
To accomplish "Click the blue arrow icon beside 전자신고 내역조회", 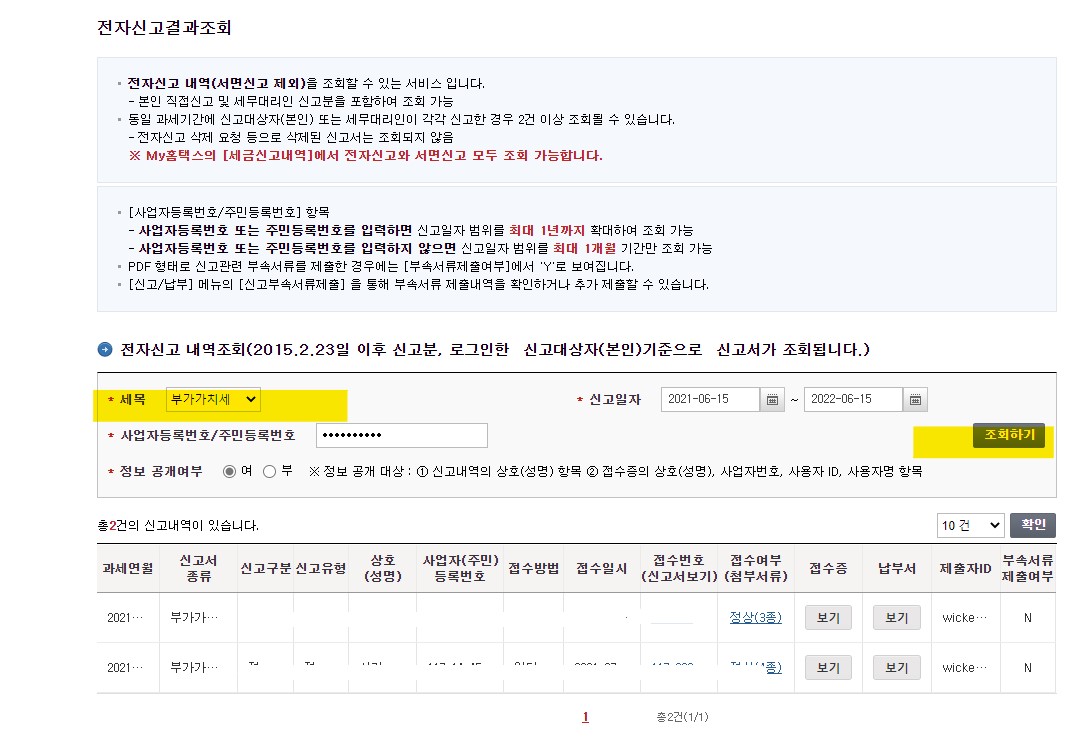I will pyautogui.click(x=107, y=350).
